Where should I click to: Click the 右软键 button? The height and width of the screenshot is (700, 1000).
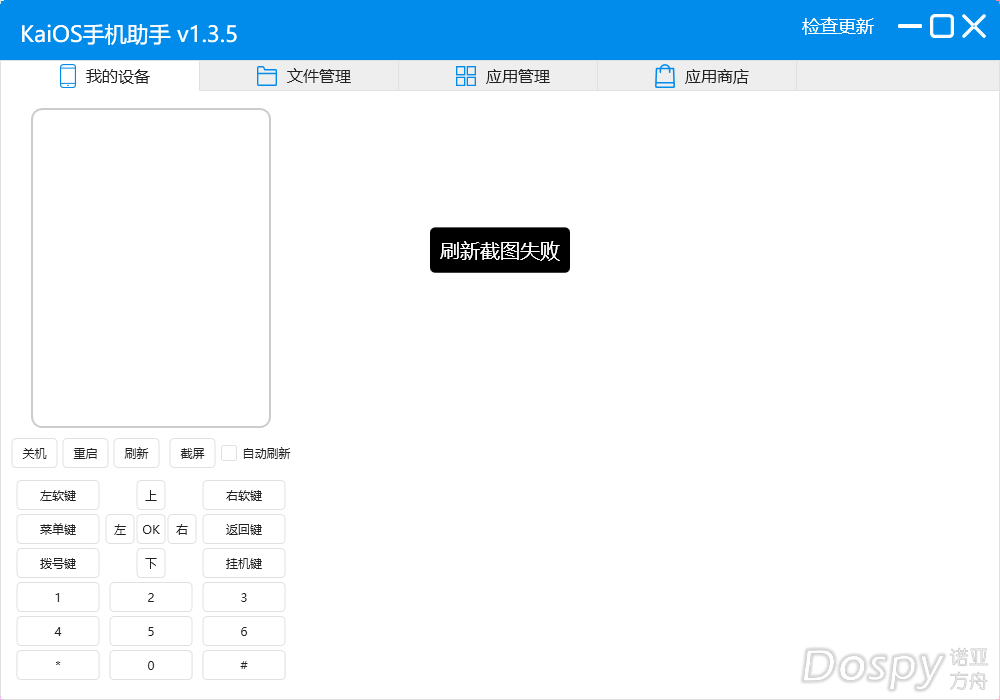coord(244,495)
